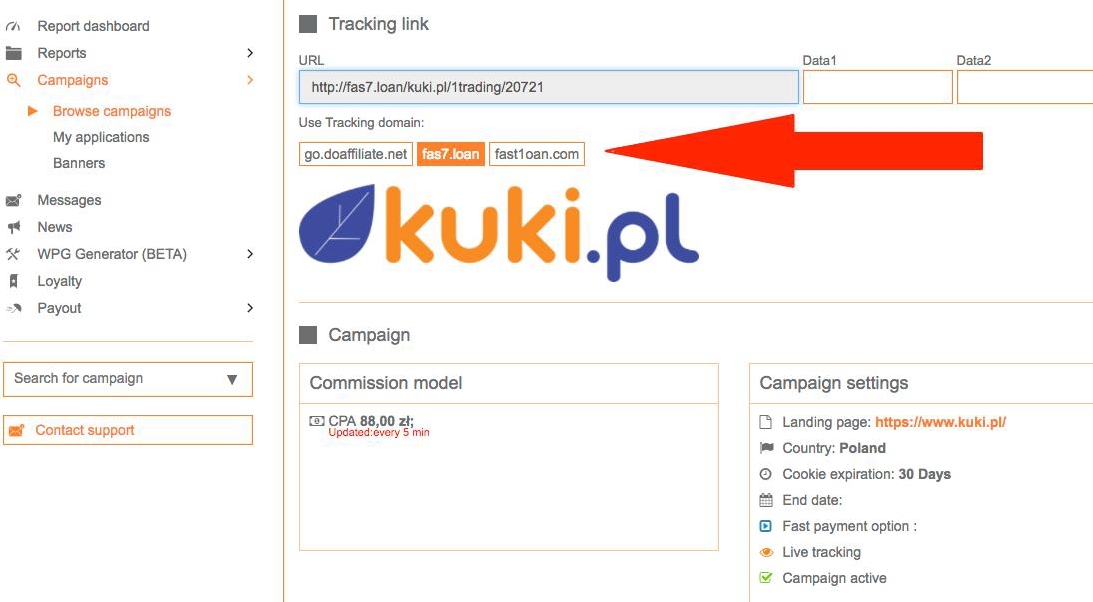The width and height of the screenshot is (1093, 602).
Task: Click the News megaphone icon
Action: click(13, 227)
